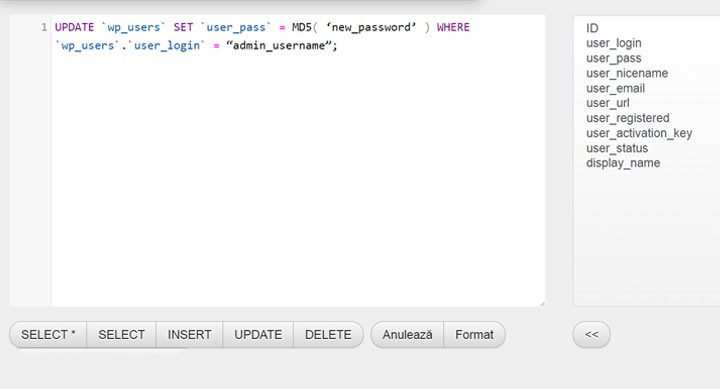Click the << insert column button

click(x=591, y=335)
